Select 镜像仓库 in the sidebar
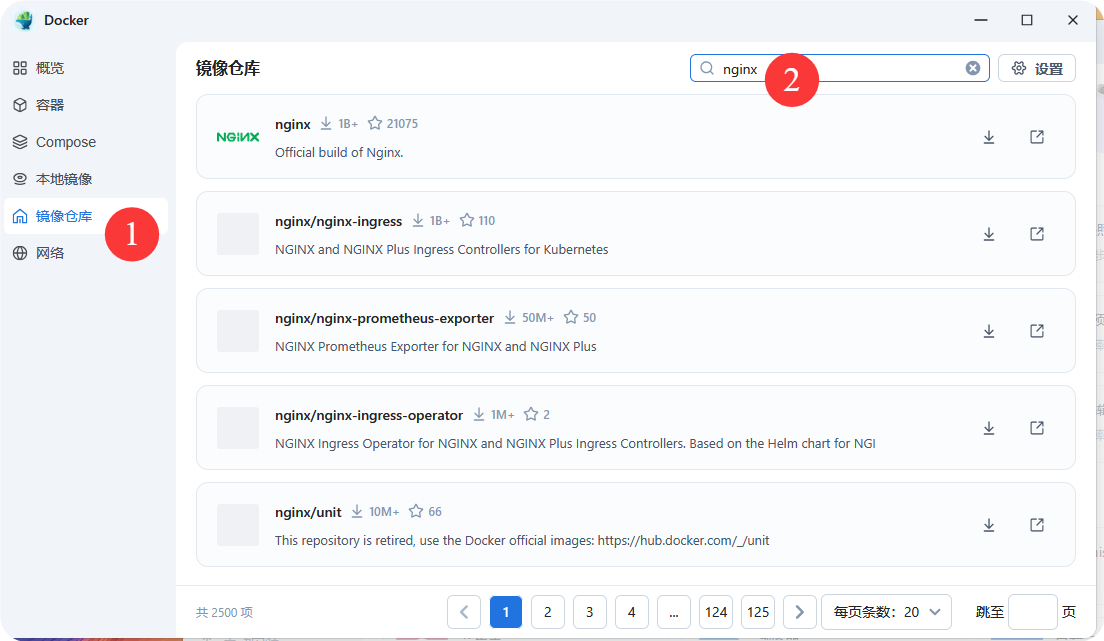The width and height of the screenshot is (1104, 641). pyautogui.click(x=86, y=216)
